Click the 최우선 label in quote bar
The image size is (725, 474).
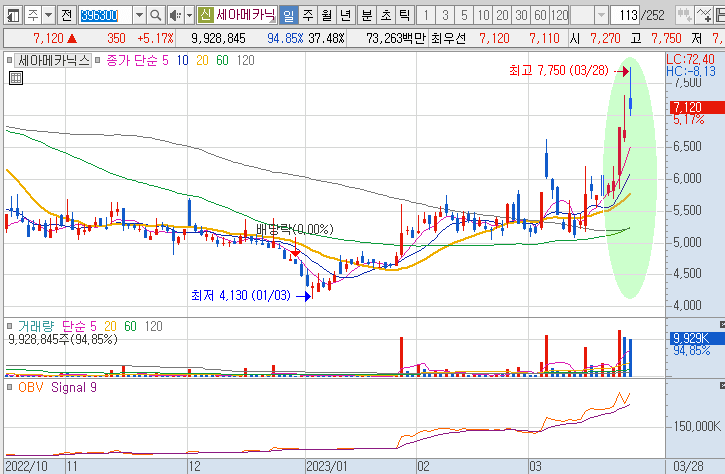tap(449, 38)
